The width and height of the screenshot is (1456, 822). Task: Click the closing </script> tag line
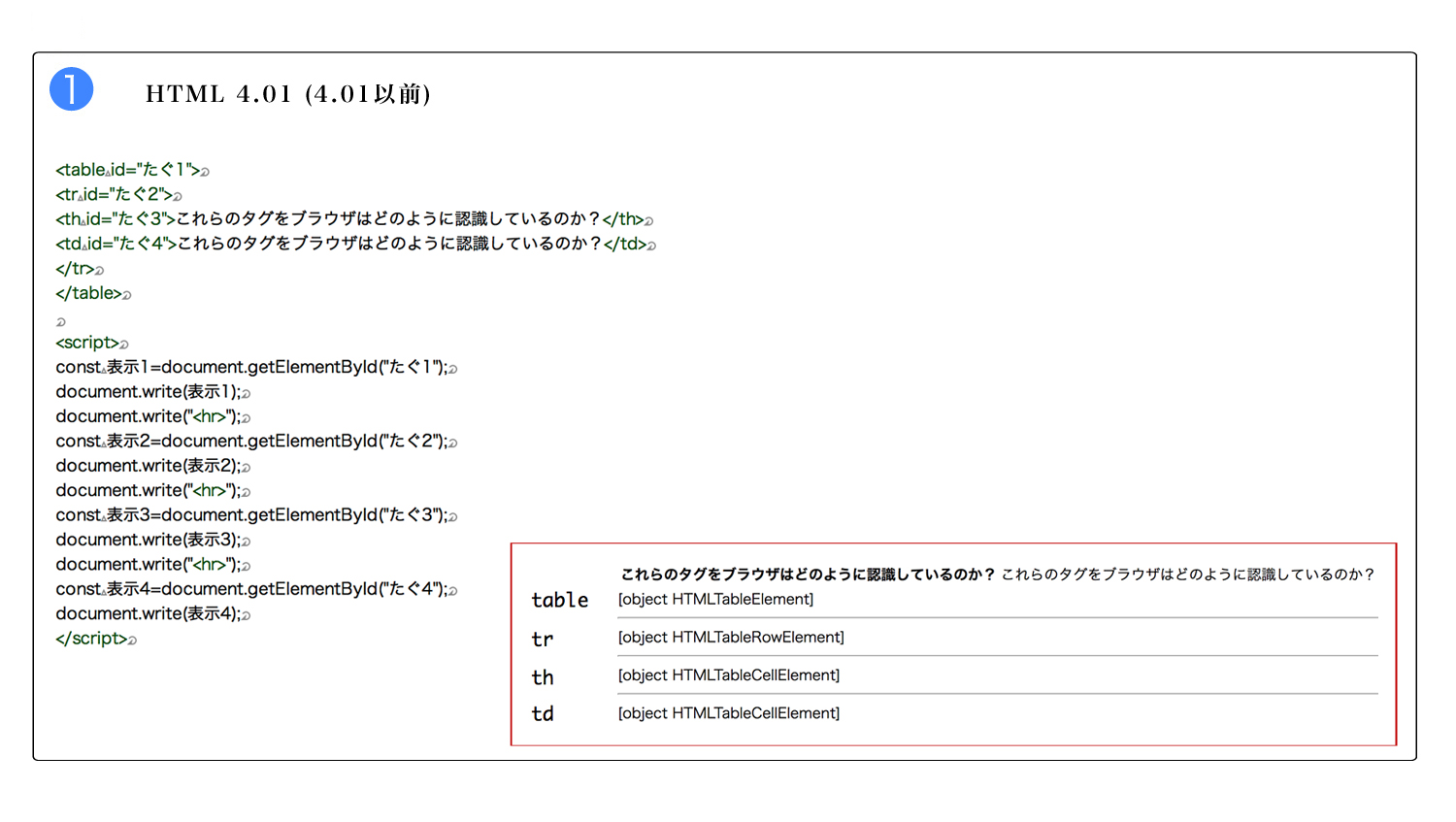coord(96,639)
